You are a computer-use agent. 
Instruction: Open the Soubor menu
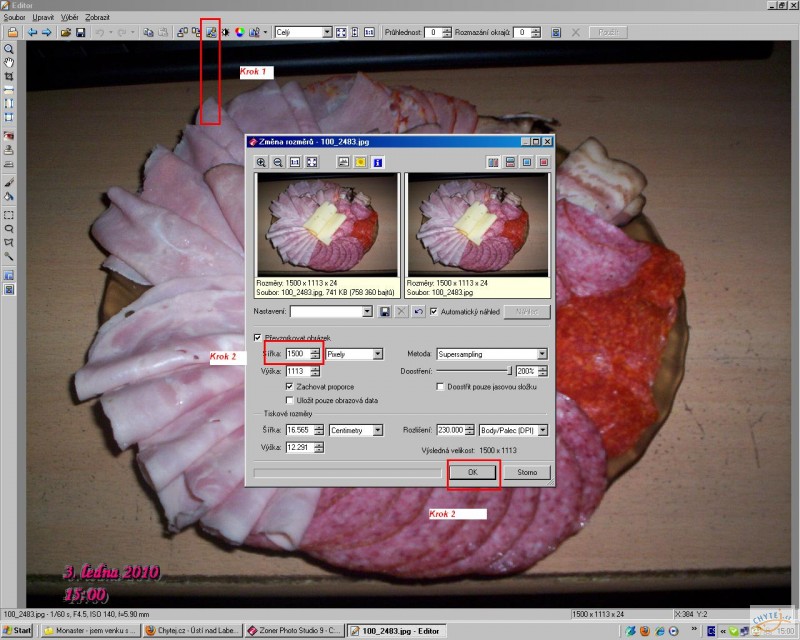(x=14, y=17)
